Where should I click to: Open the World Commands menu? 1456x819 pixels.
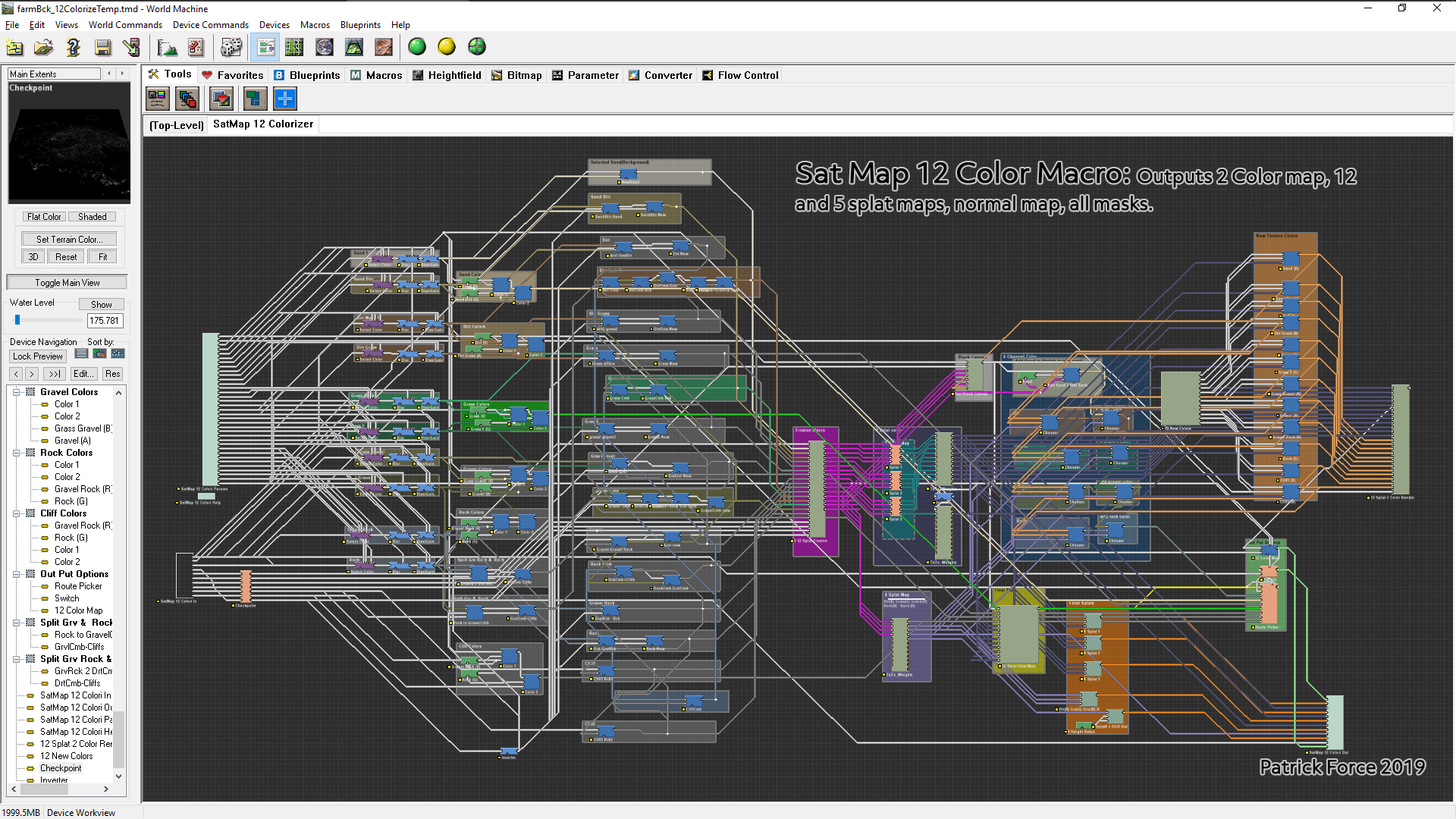pyautogui.click(x=125, y=25)
